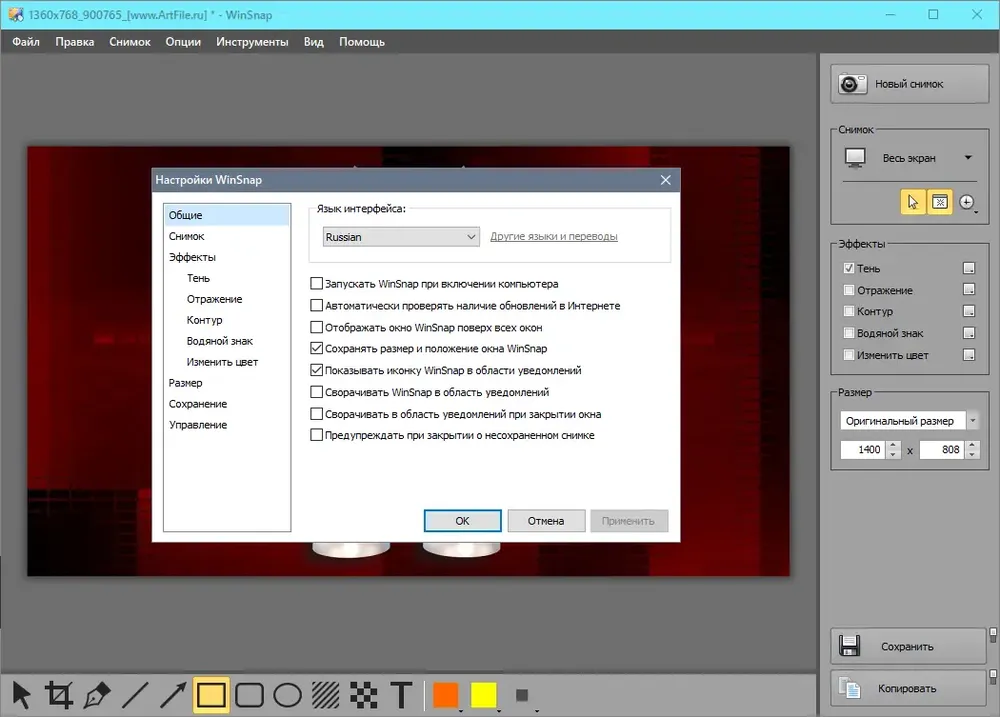Toggle the include mouse cursor icon
The image size is (1000, 717).
pos(913,202)
